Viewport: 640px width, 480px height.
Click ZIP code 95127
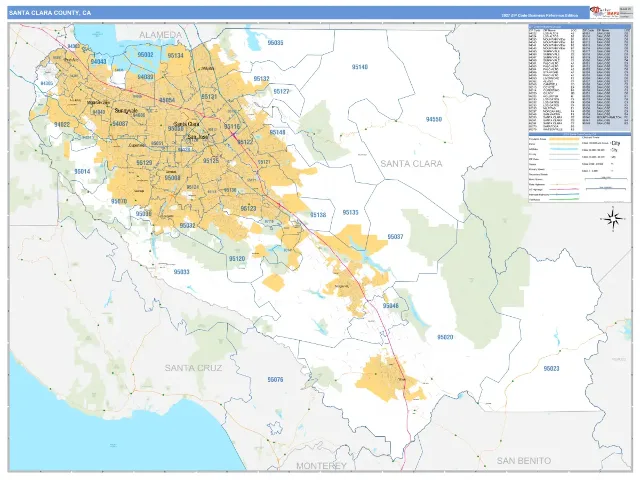(281, 91)
